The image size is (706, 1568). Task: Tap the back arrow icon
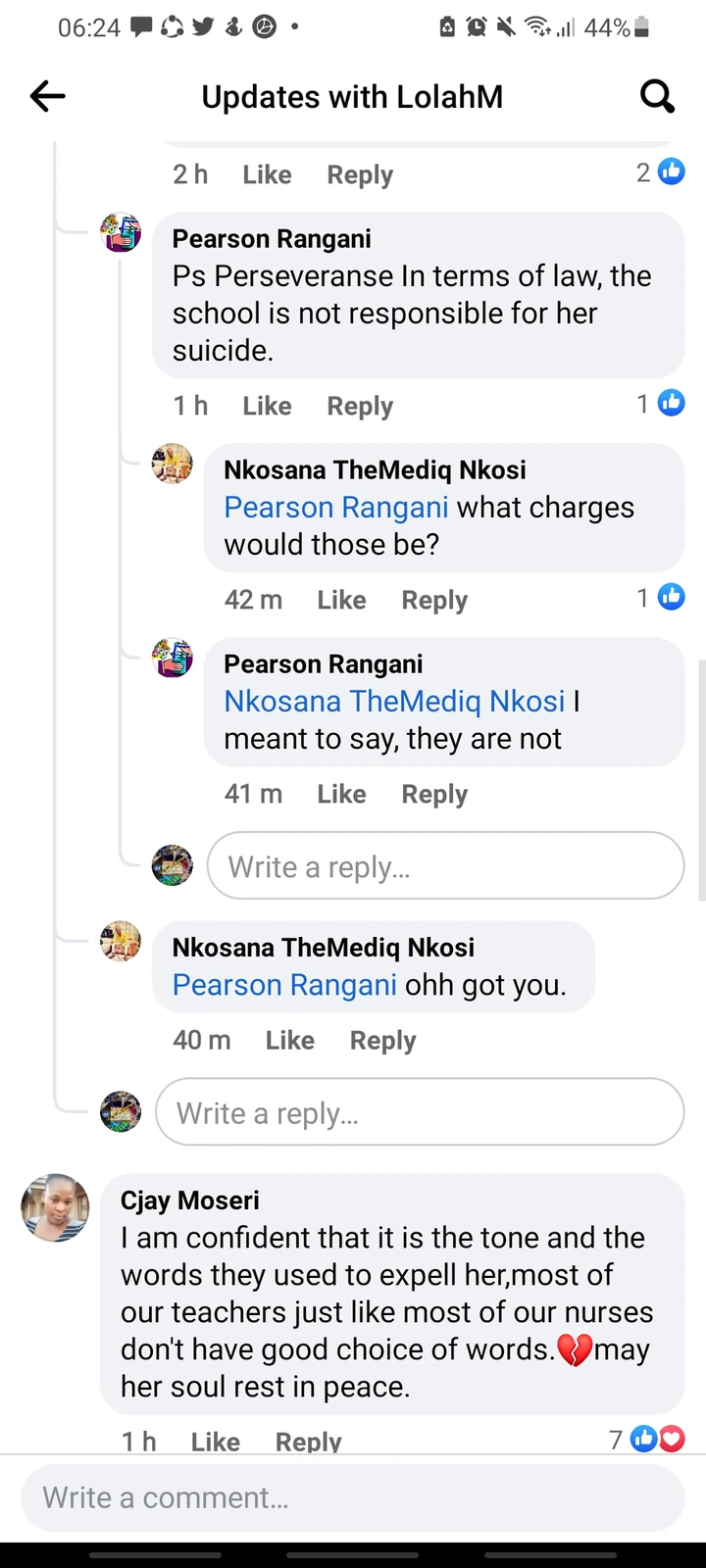point(47,96)
